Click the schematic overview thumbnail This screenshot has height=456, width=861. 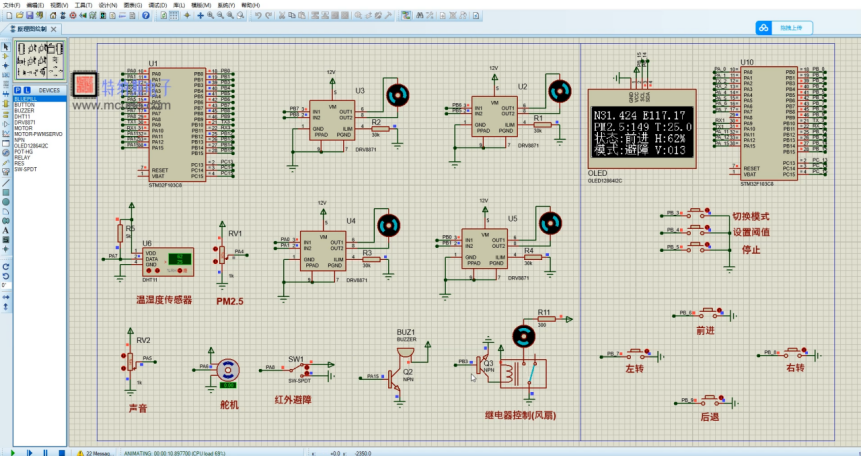click(x=40, y=60)
